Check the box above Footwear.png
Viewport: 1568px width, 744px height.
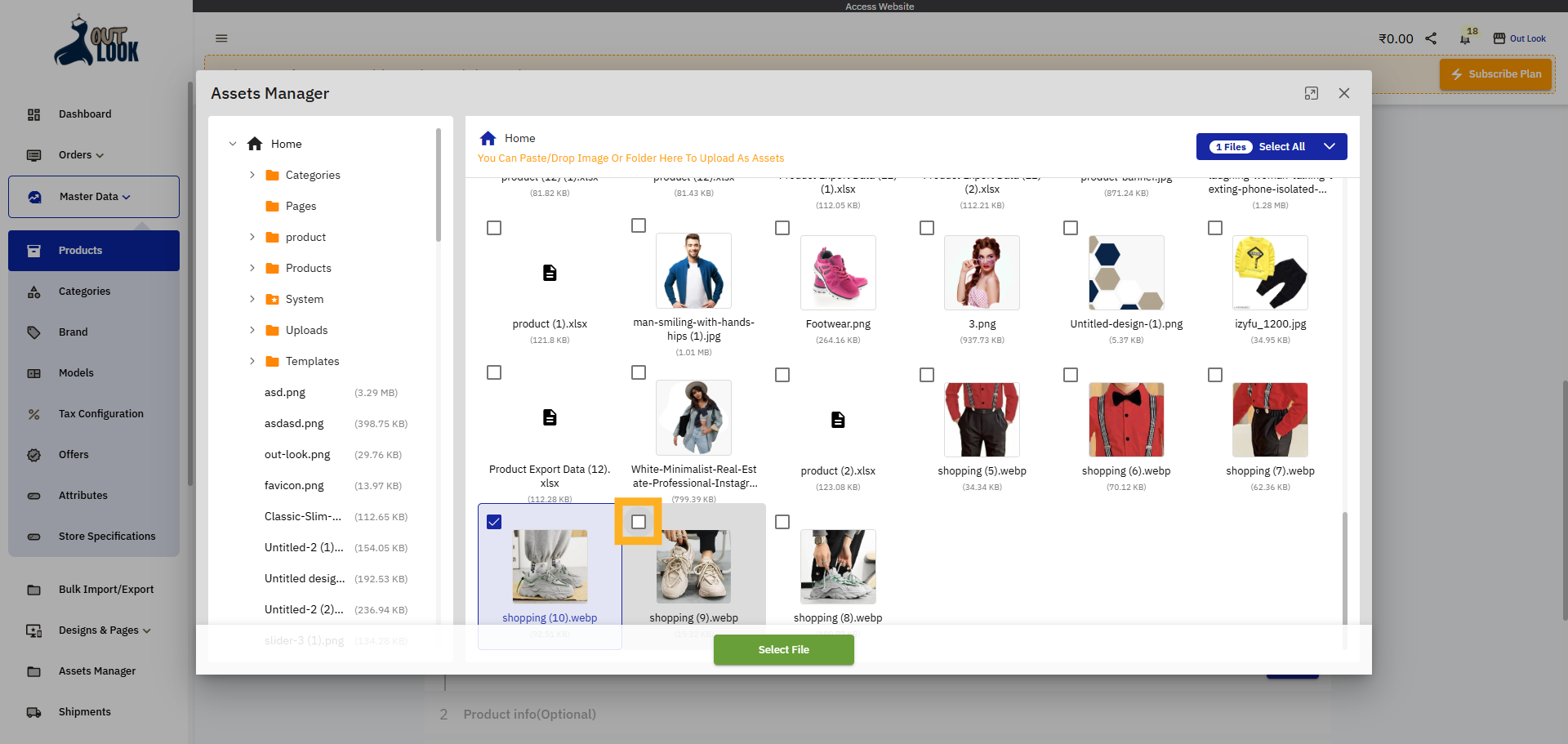coord(782,228)
